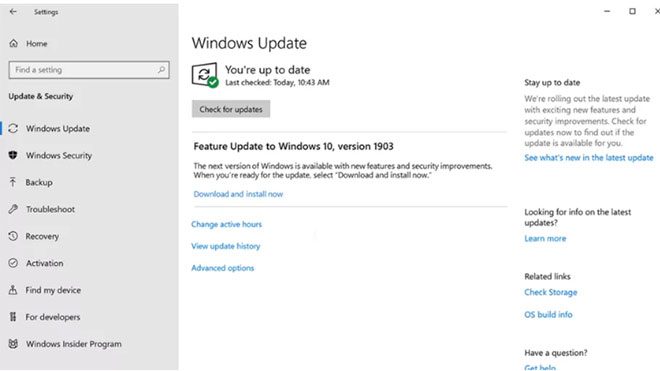660x371 pixels.
Task: Click the Have a question? heading
Action: pyautogui.click(x=556, y=353)
